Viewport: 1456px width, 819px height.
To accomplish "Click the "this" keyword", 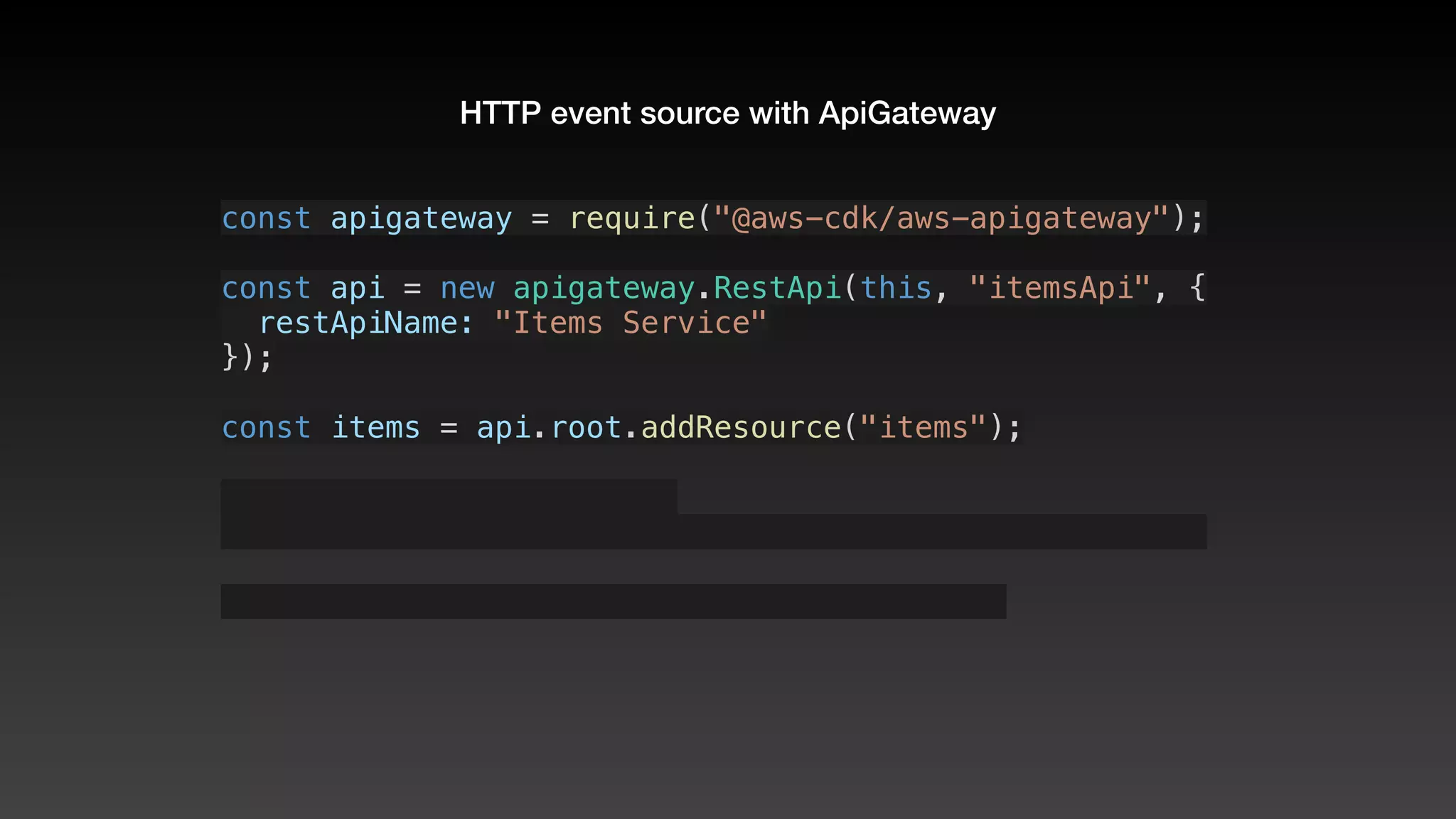I will click(x=896, y=288).
